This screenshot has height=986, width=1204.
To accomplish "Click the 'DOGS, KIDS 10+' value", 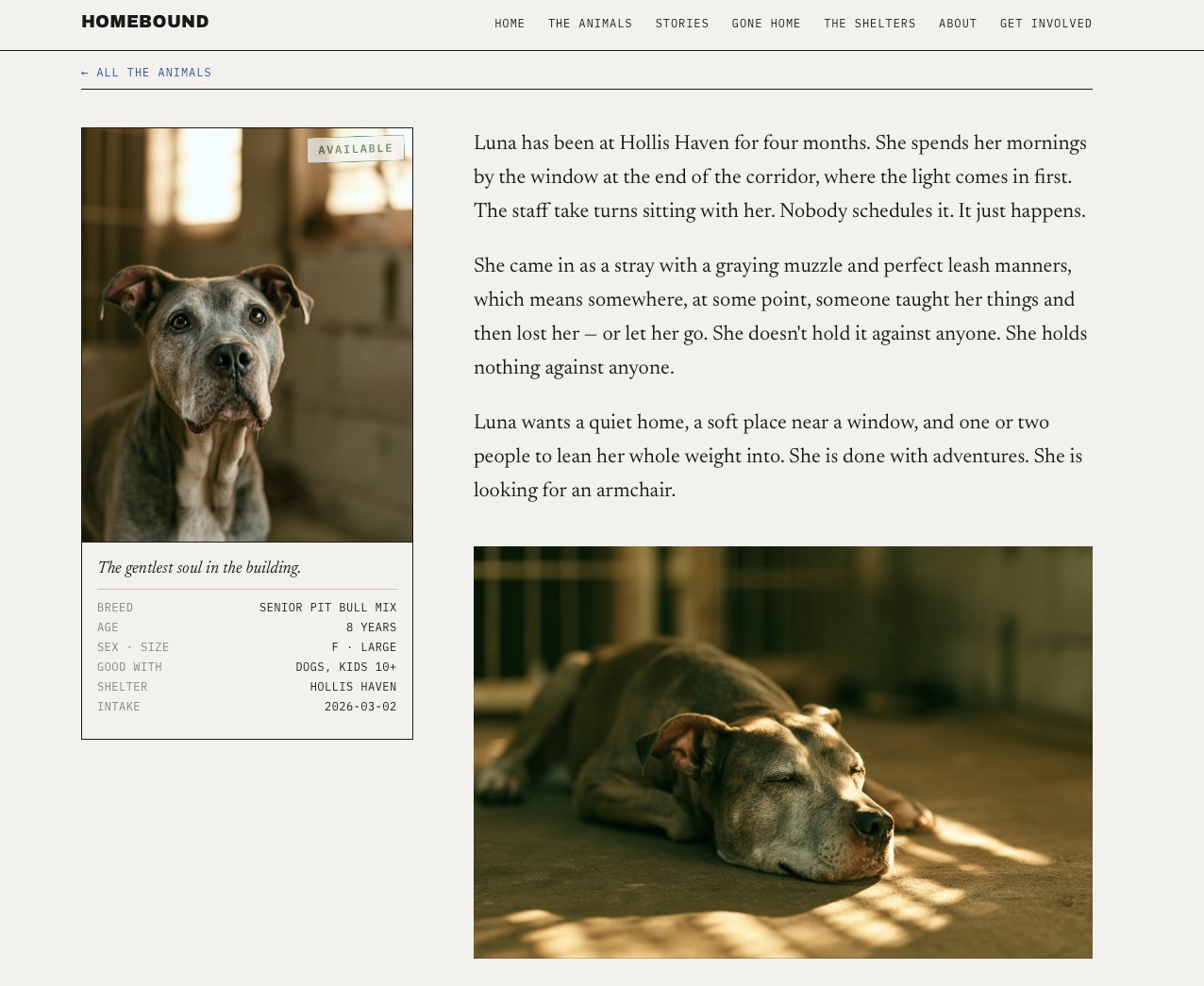I will coord(346,667).
